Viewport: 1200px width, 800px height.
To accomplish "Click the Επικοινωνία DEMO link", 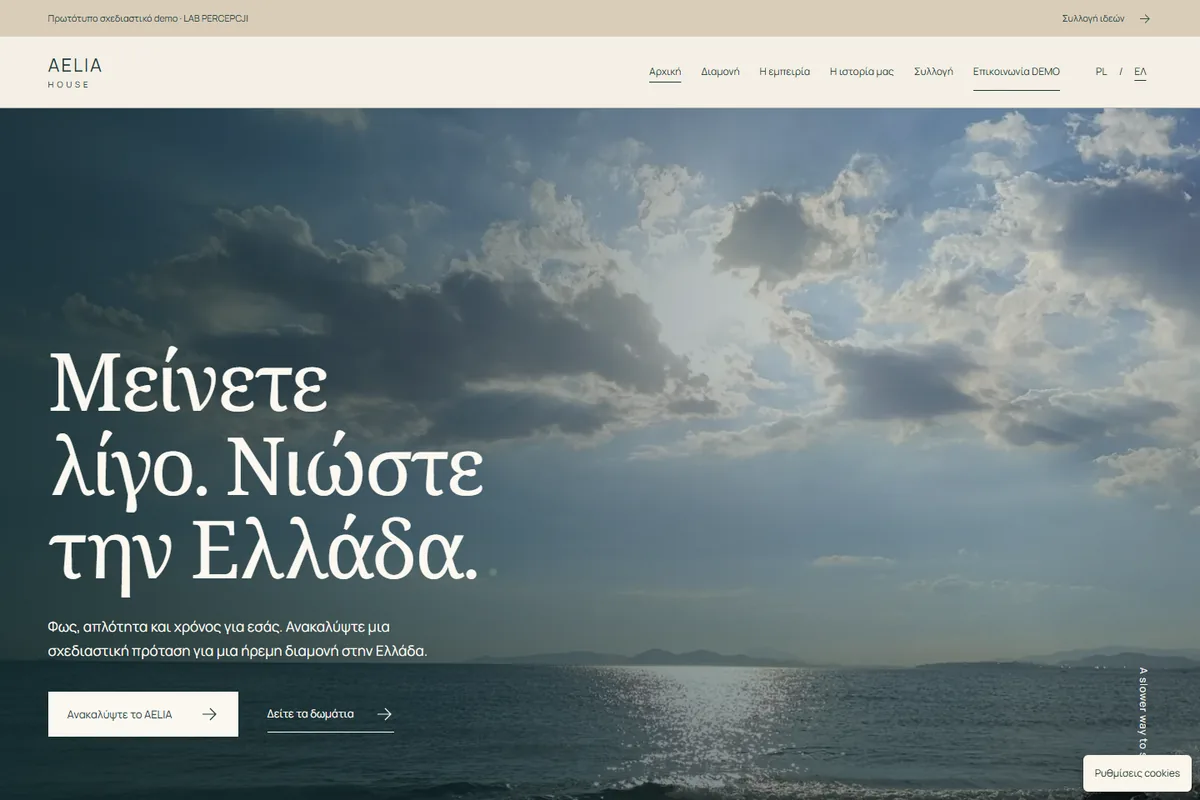I will 1016,72.
